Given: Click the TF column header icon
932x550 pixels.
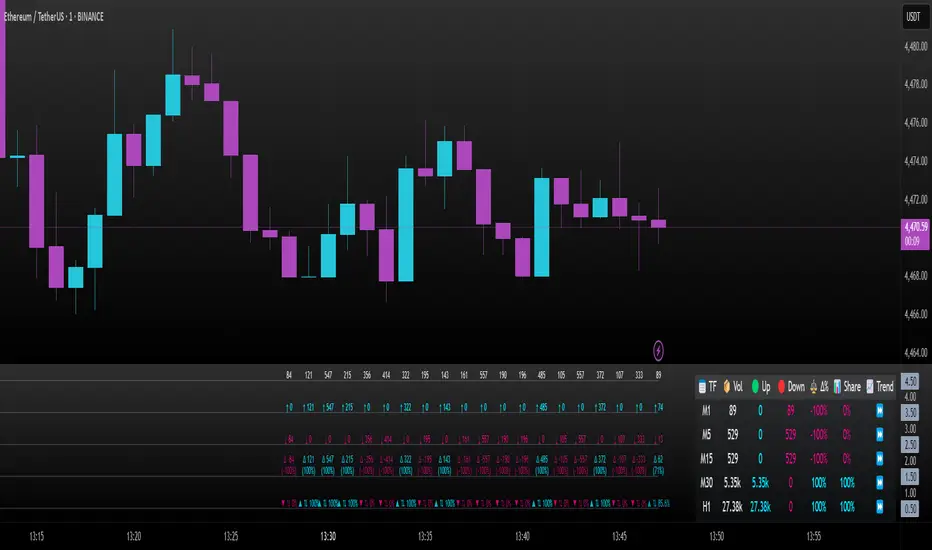Looking at the screenshot, I should pos(701,386).
